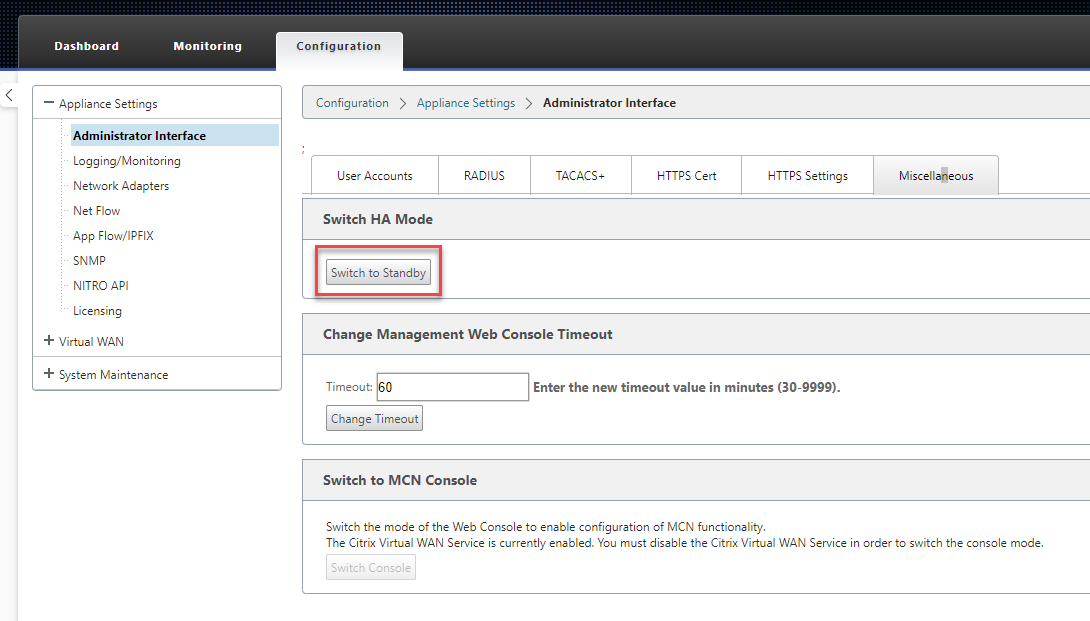Open Net Flow settings
This screenshot has height=621, width=1090.
(97, 211)
